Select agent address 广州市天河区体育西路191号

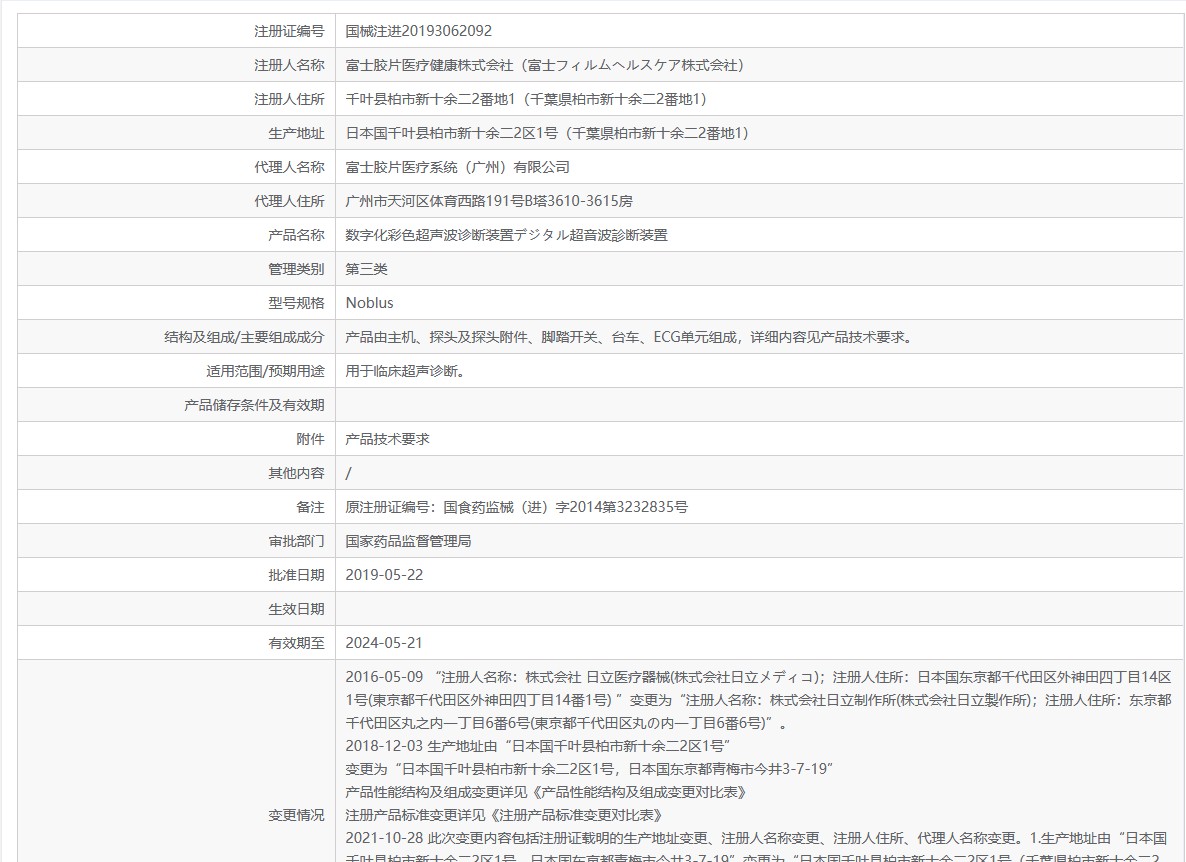point(435,201)
